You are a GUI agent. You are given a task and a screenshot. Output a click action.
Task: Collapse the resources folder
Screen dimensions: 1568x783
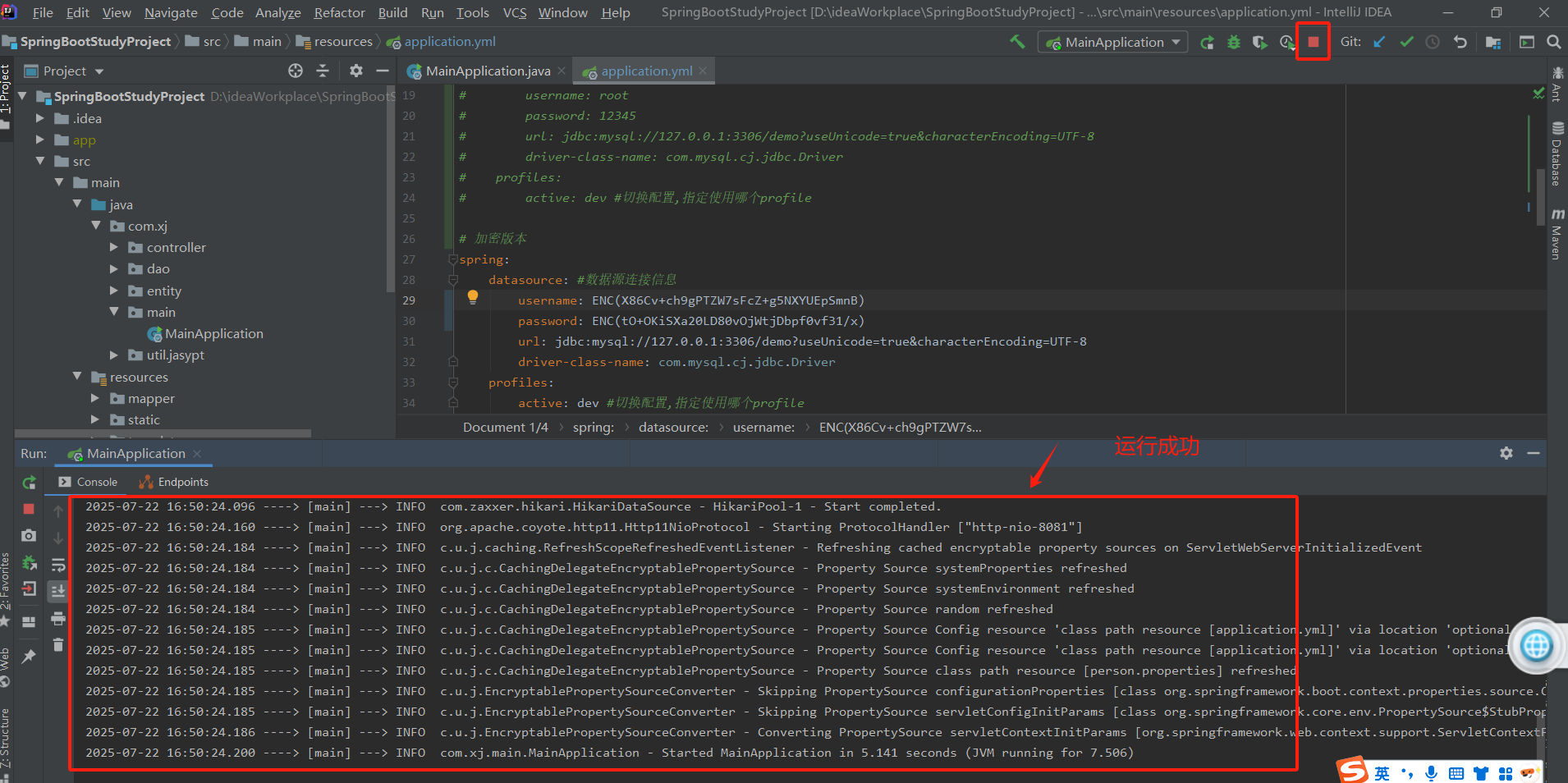pyautogui.click(x=77, y=376)
